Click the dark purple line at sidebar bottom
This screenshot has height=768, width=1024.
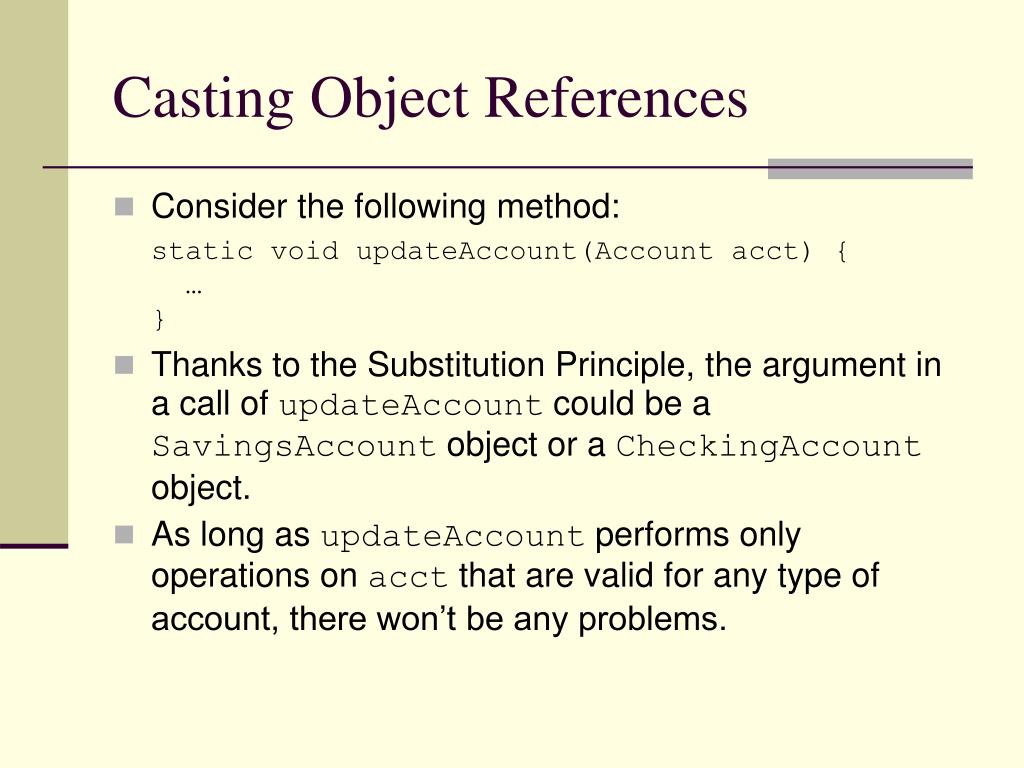34,546
